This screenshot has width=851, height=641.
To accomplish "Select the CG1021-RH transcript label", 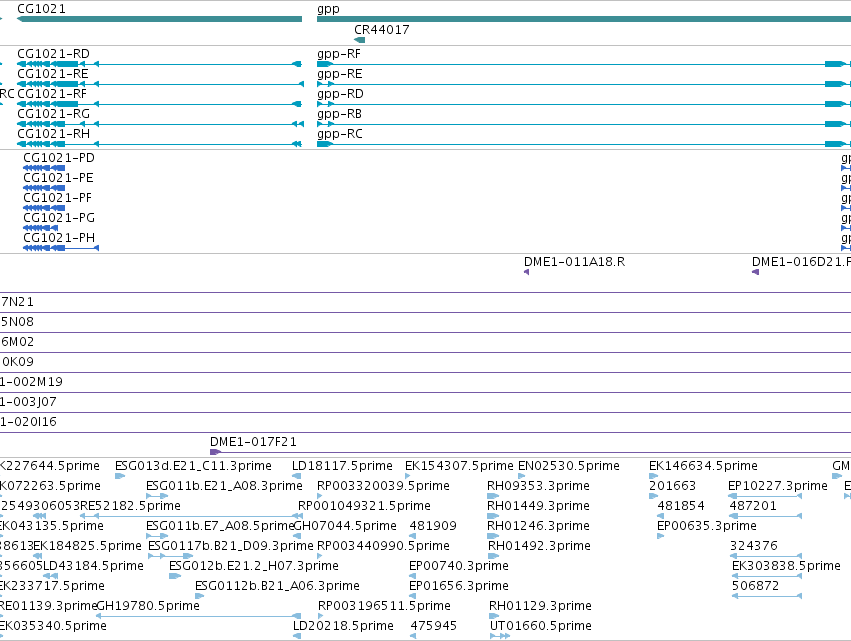I will coord(53,134).
